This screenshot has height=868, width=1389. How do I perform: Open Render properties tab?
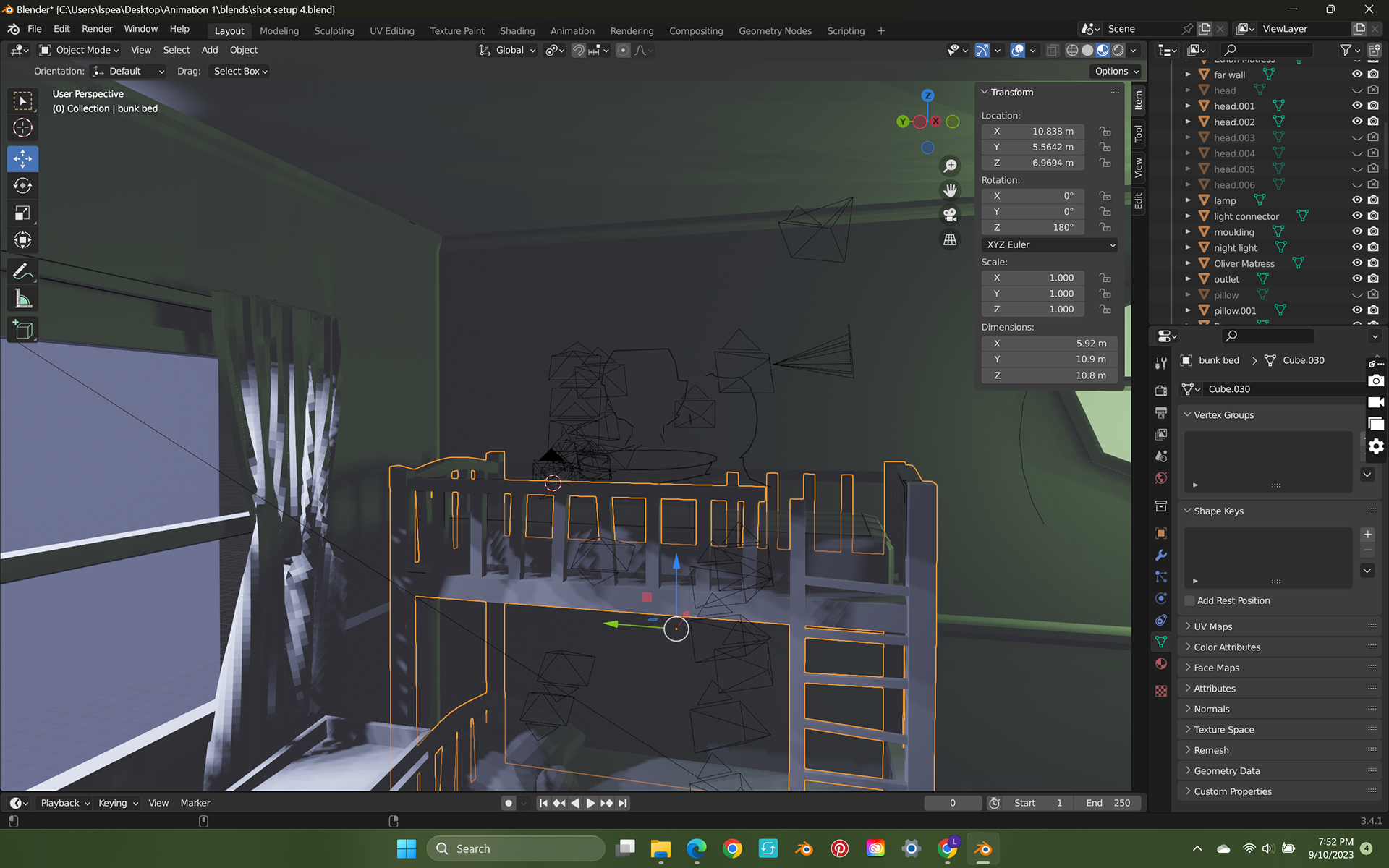(1161, 391)
